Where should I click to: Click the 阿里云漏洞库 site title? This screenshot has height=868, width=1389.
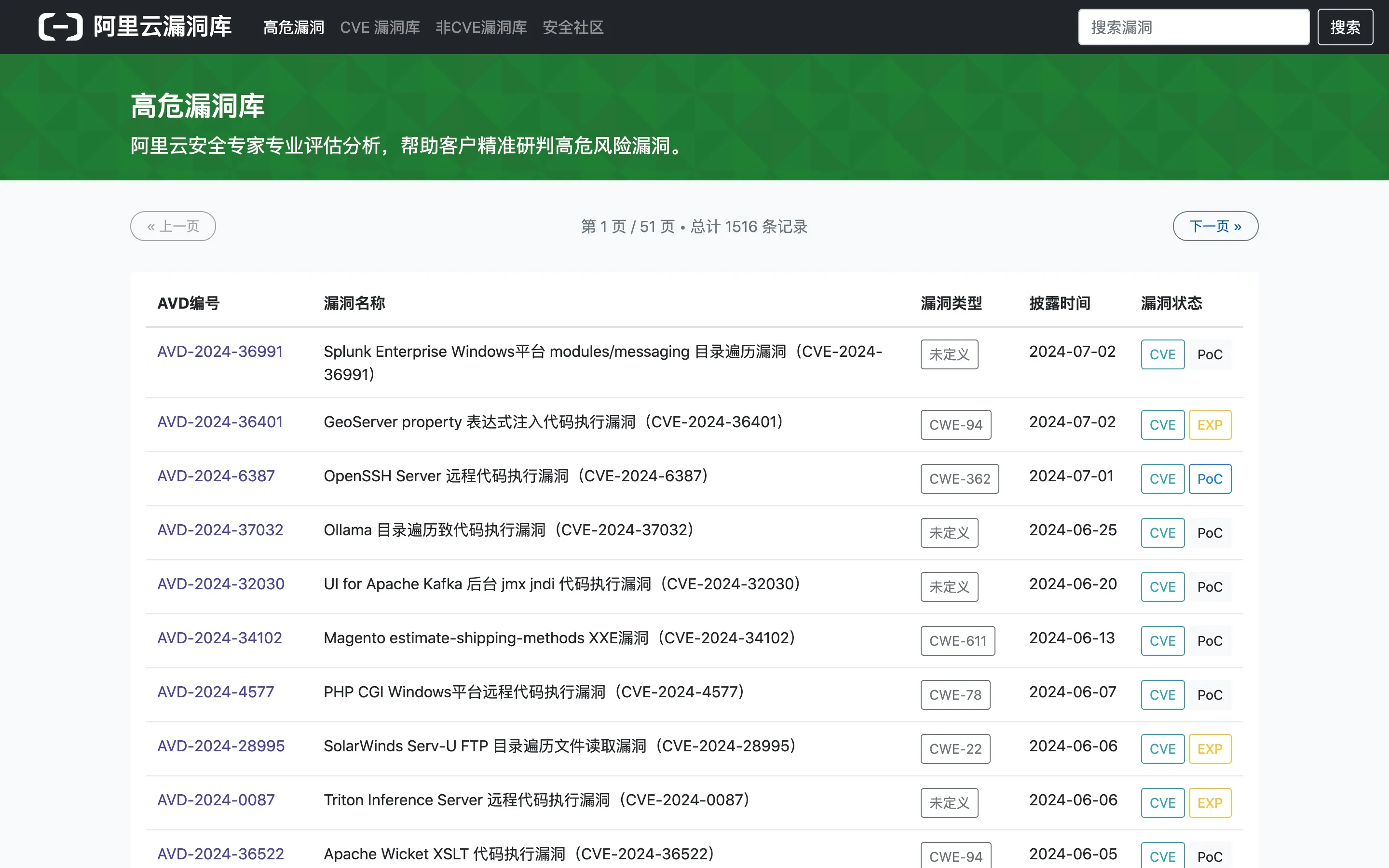click(x=163, y=27)
